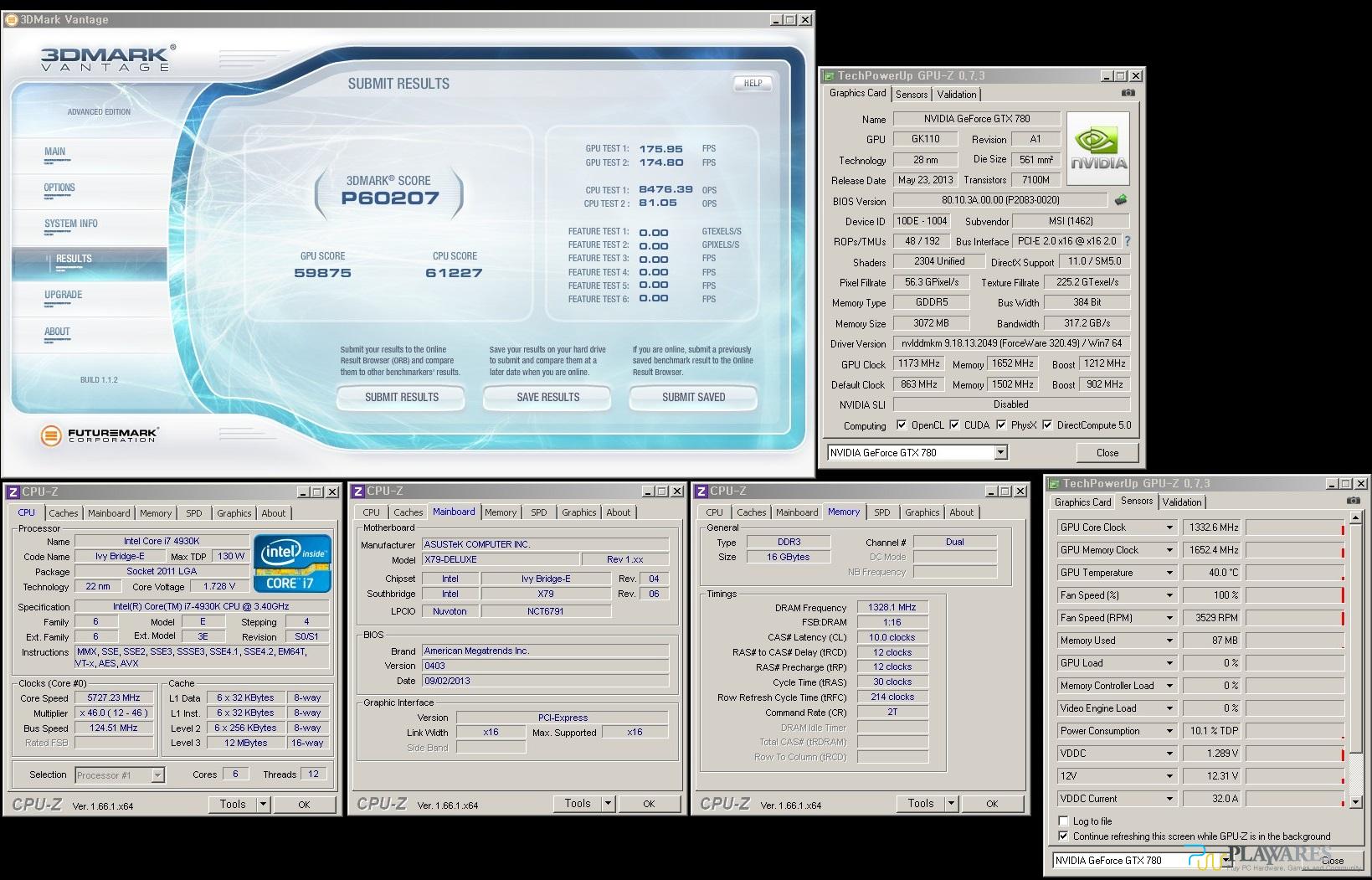Click the 3DMark score P60207
This screenshot has height=880, width=1372.
pyautogui.click(x=390, y=198)
